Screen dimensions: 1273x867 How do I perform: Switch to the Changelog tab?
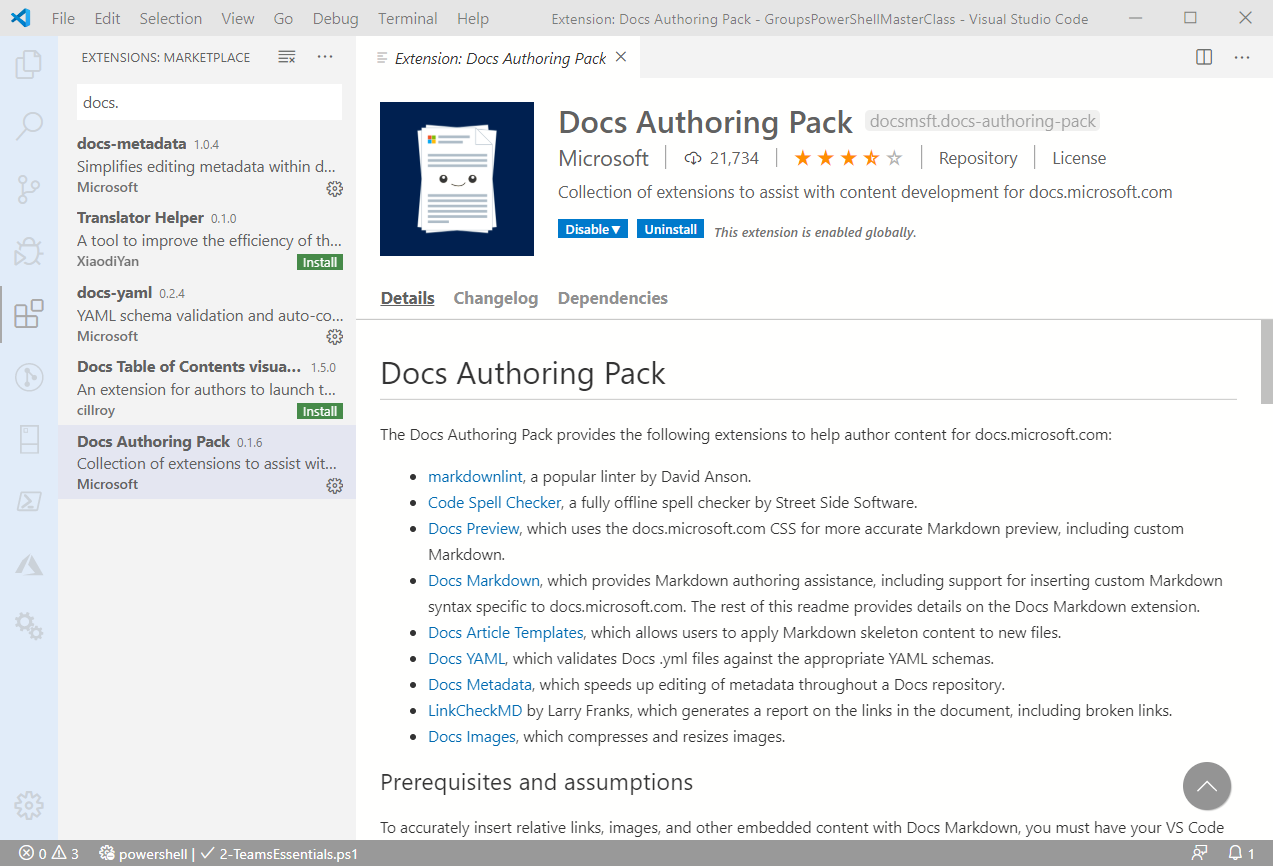pos(496,298)
